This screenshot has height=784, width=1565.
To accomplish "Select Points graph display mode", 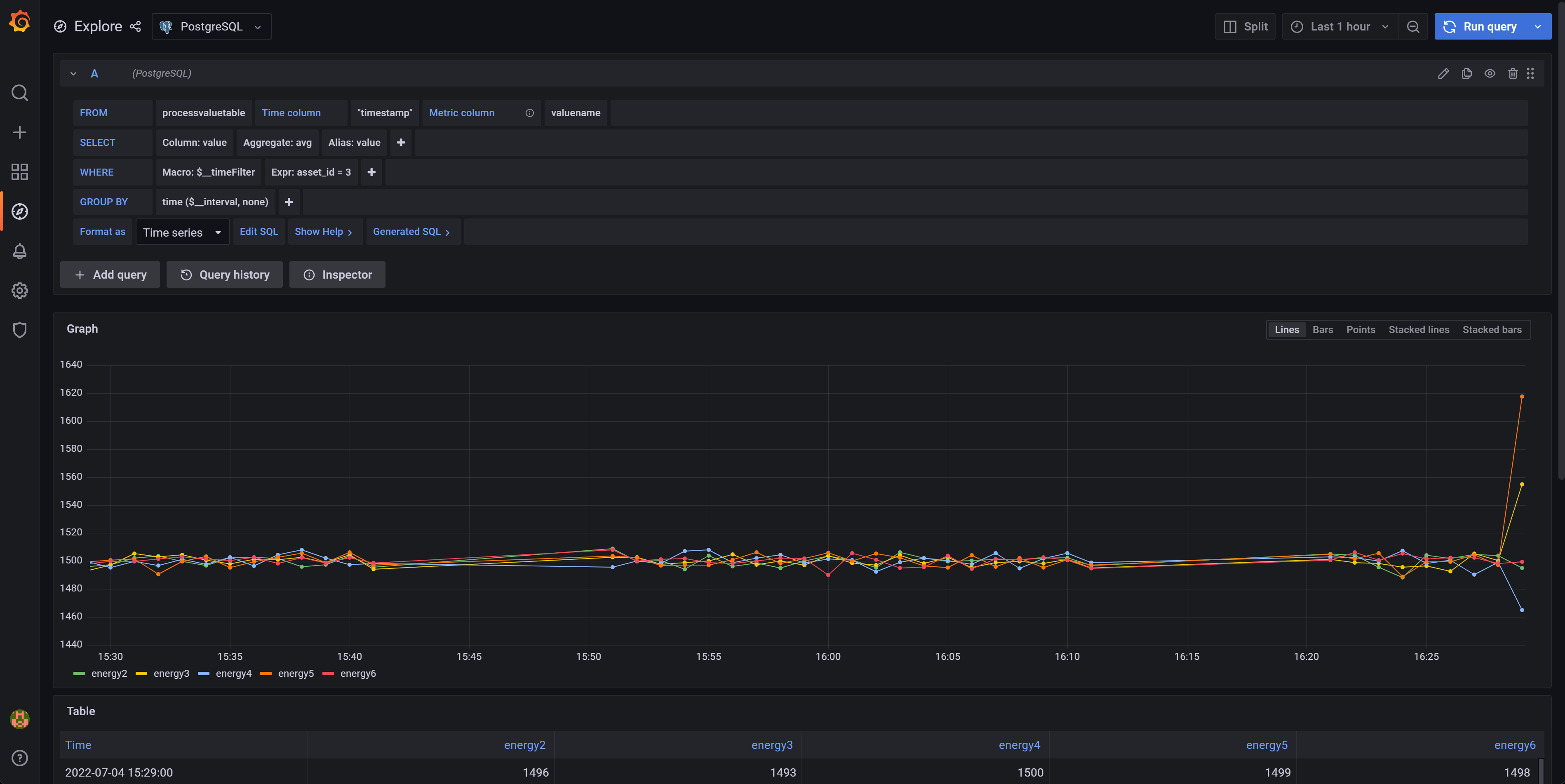I will click(x=1361, y=329).
